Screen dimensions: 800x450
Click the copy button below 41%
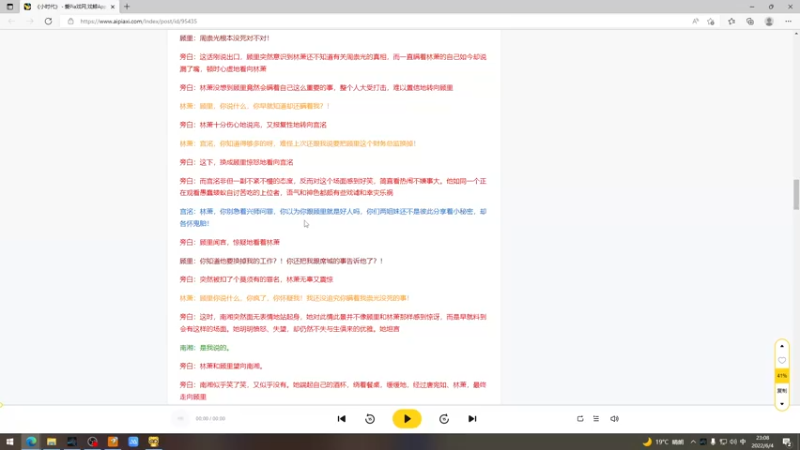(782, 391)
